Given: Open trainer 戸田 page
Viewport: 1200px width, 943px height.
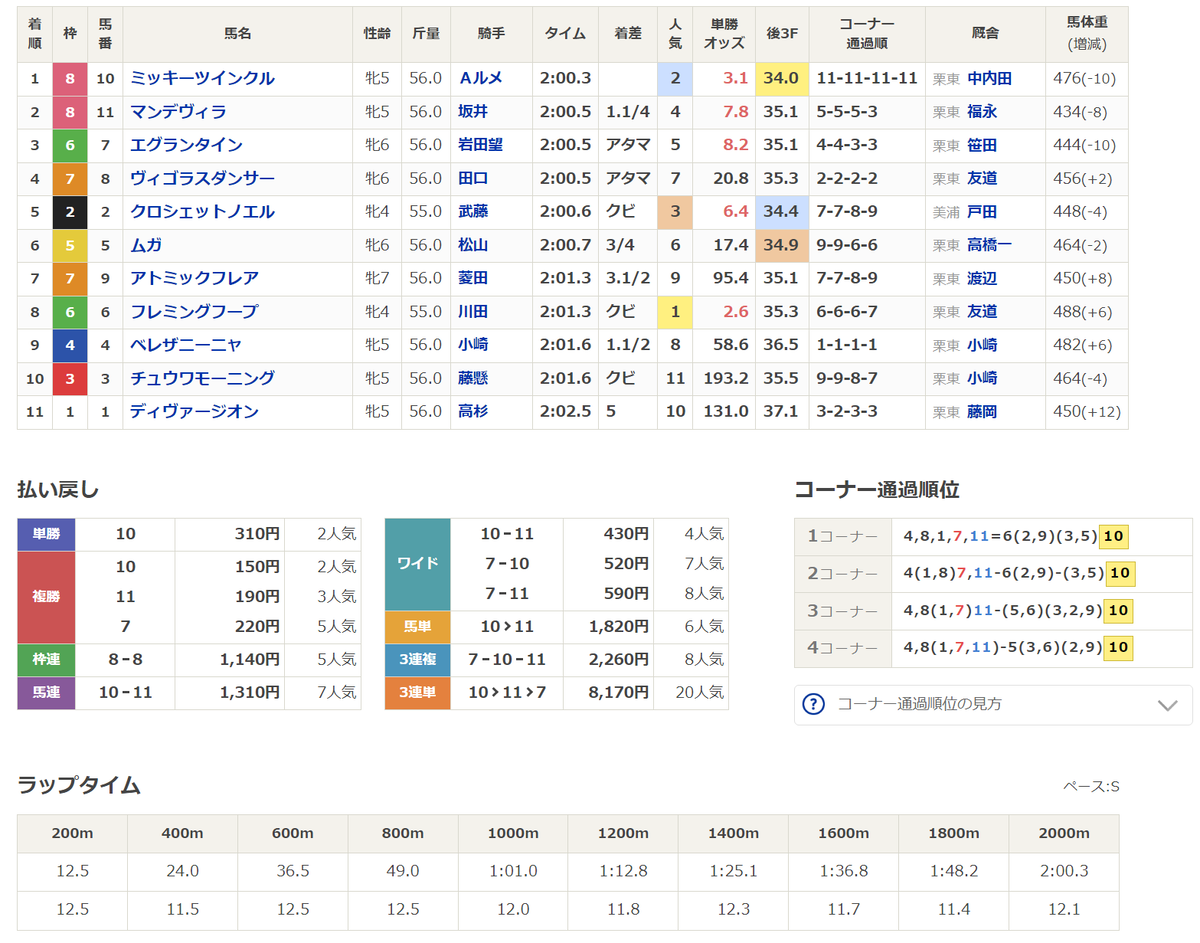Looking at the screenshot, I should [x=982, y=212].
